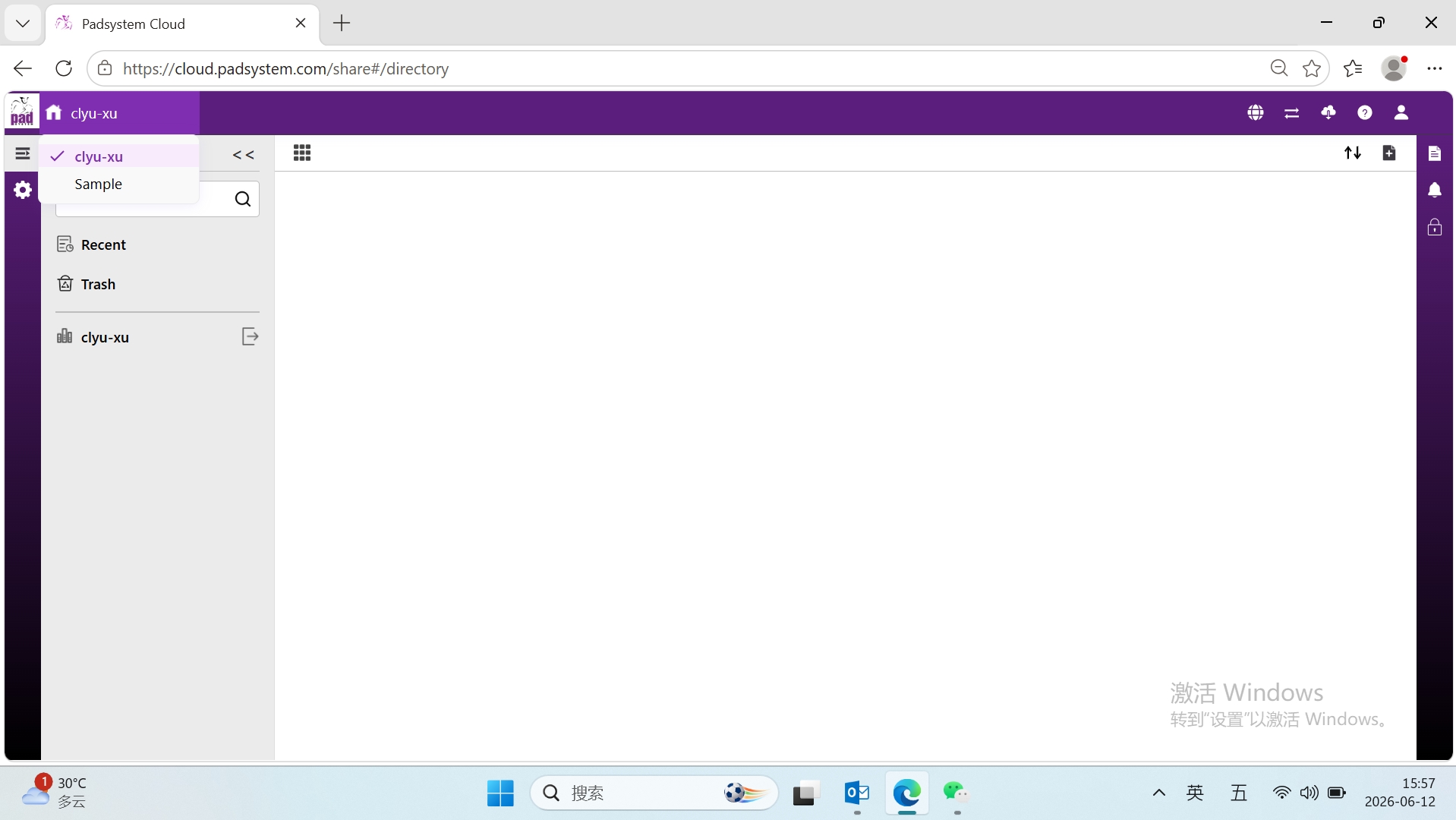Open the Trash folder
Viewport: 1456px width, 820px height.
[x=87, y=284]
